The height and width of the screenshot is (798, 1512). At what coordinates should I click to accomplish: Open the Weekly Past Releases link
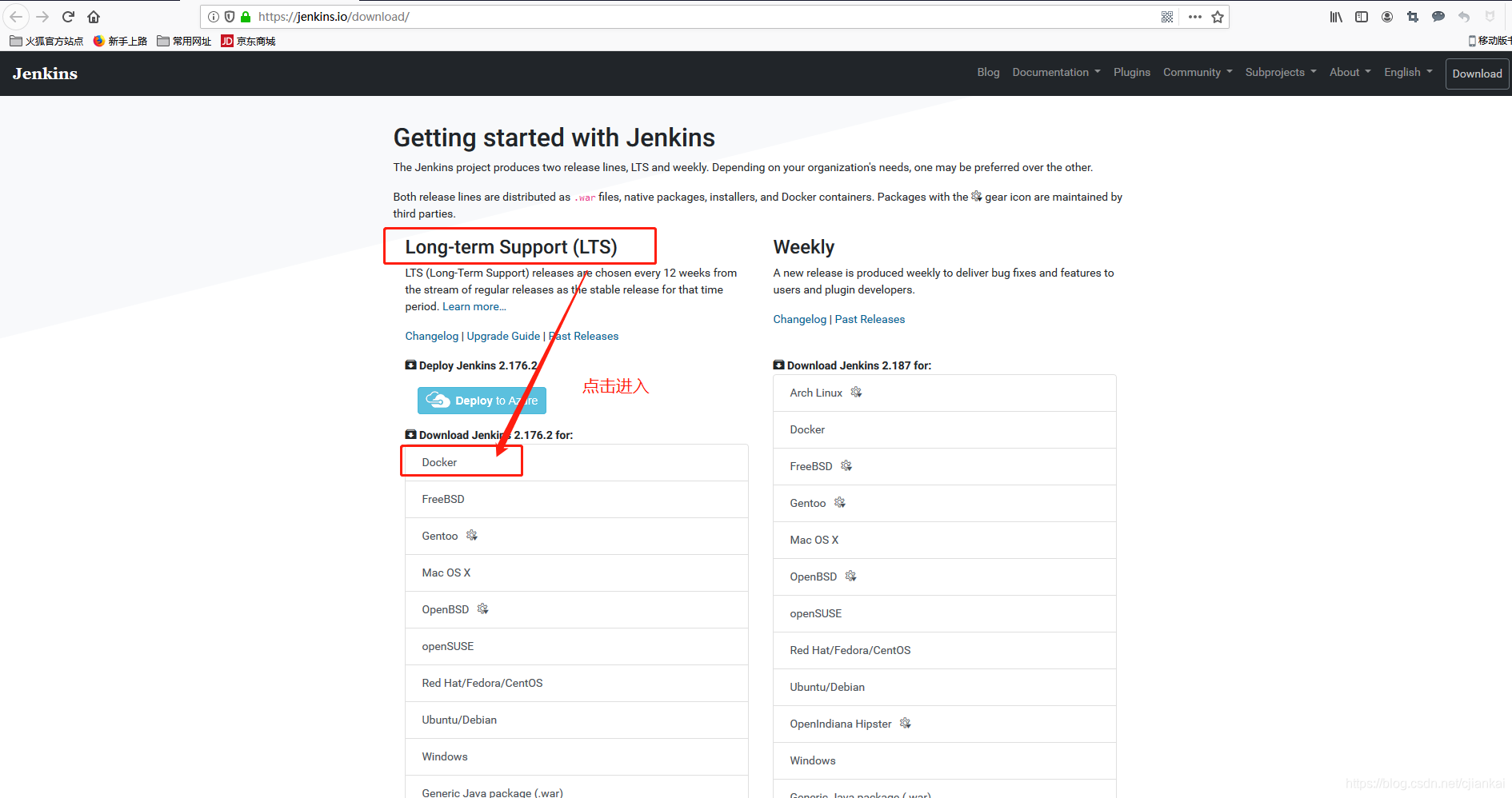pos(870,319)
